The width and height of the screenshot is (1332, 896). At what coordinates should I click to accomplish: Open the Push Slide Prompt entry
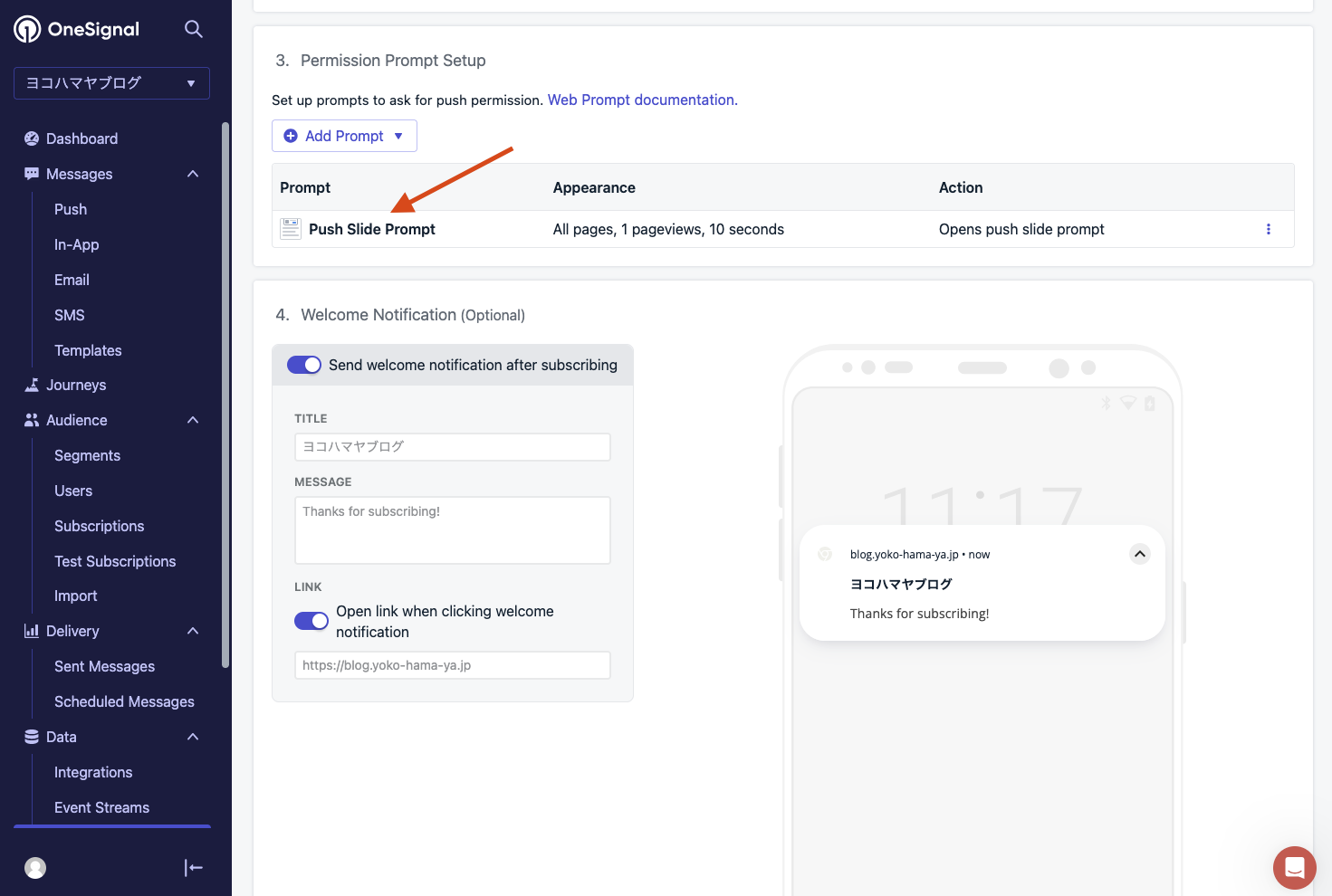point(371,229)
